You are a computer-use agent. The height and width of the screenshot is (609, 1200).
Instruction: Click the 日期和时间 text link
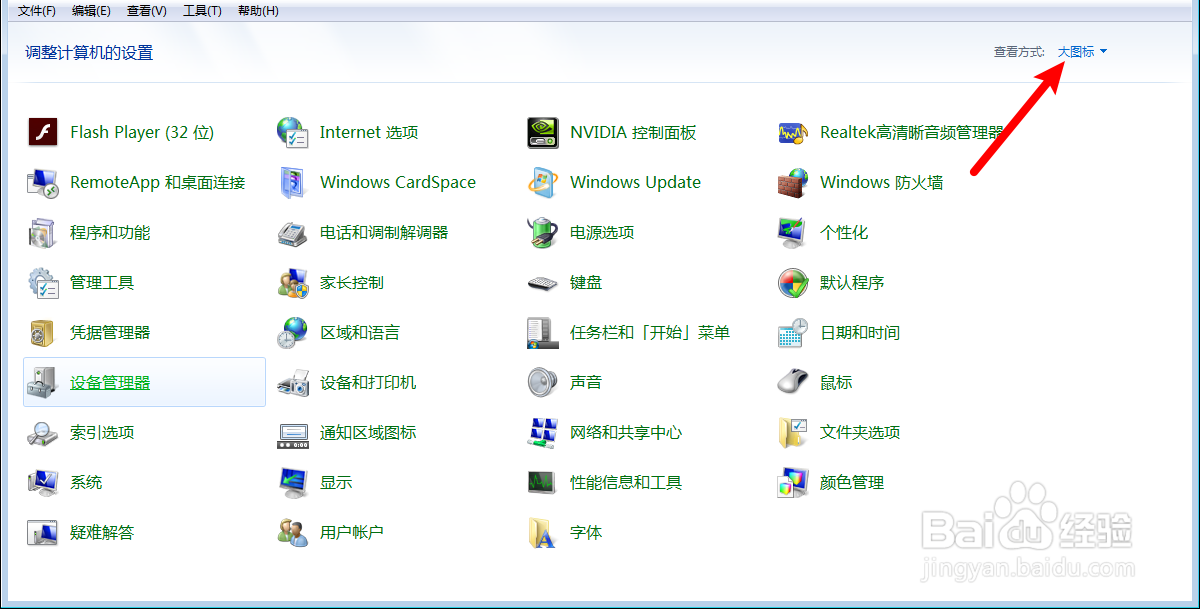pyautogui.click(x=860, y=332)
